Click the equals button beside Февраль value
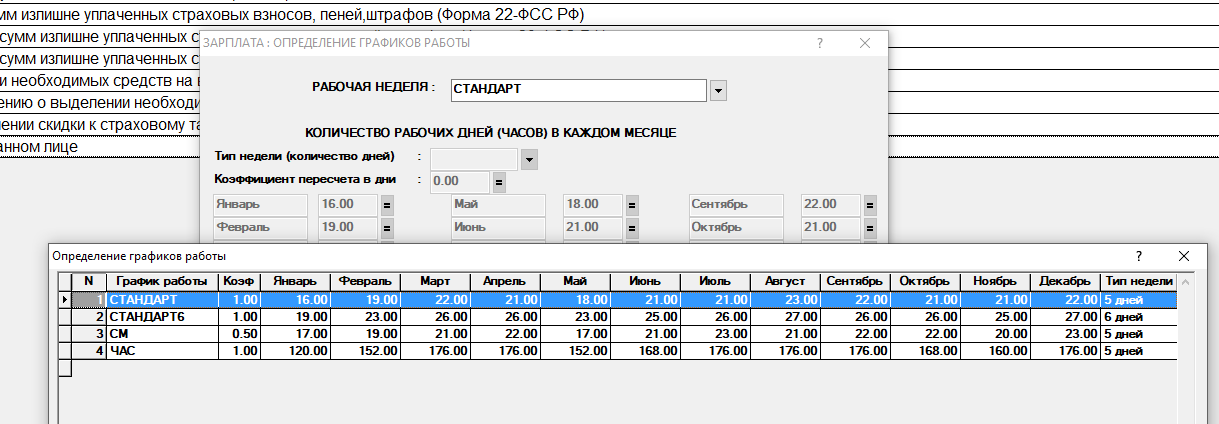 (x=386, y=227)
